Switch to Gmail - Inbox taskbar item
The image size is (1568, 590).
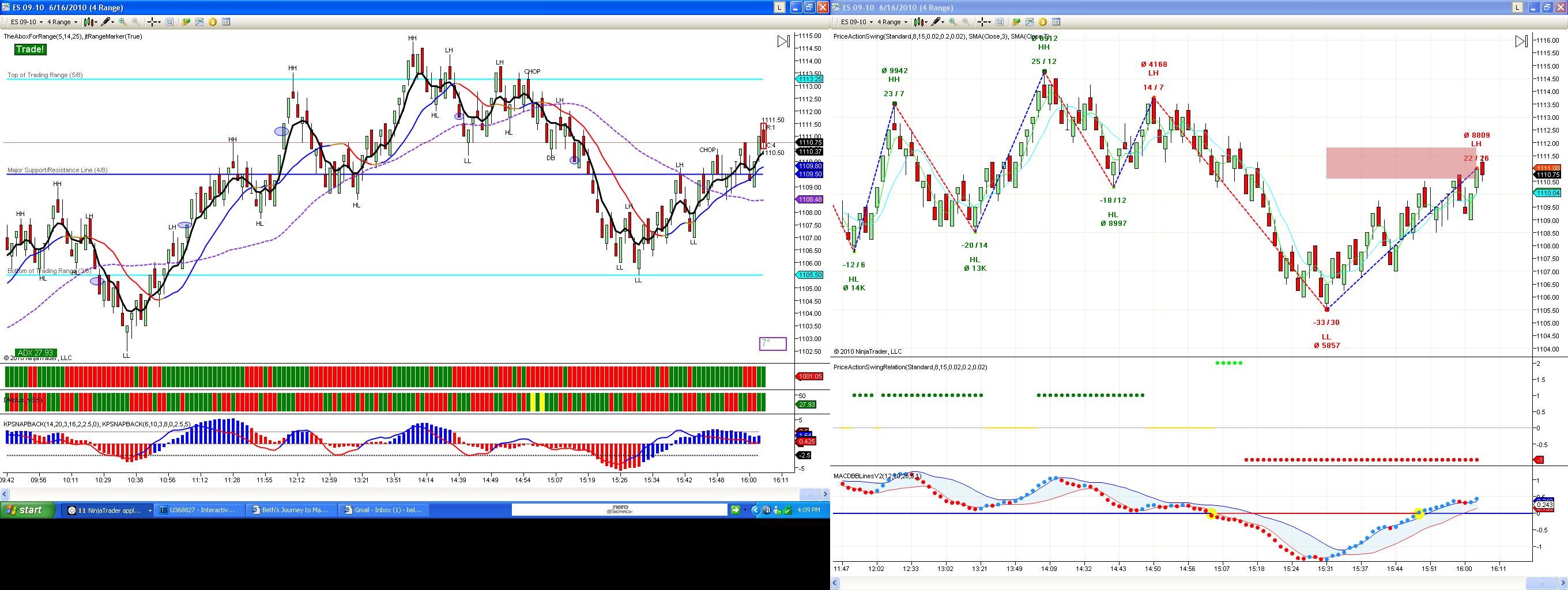pyautogui.click(x=383, y=510)
